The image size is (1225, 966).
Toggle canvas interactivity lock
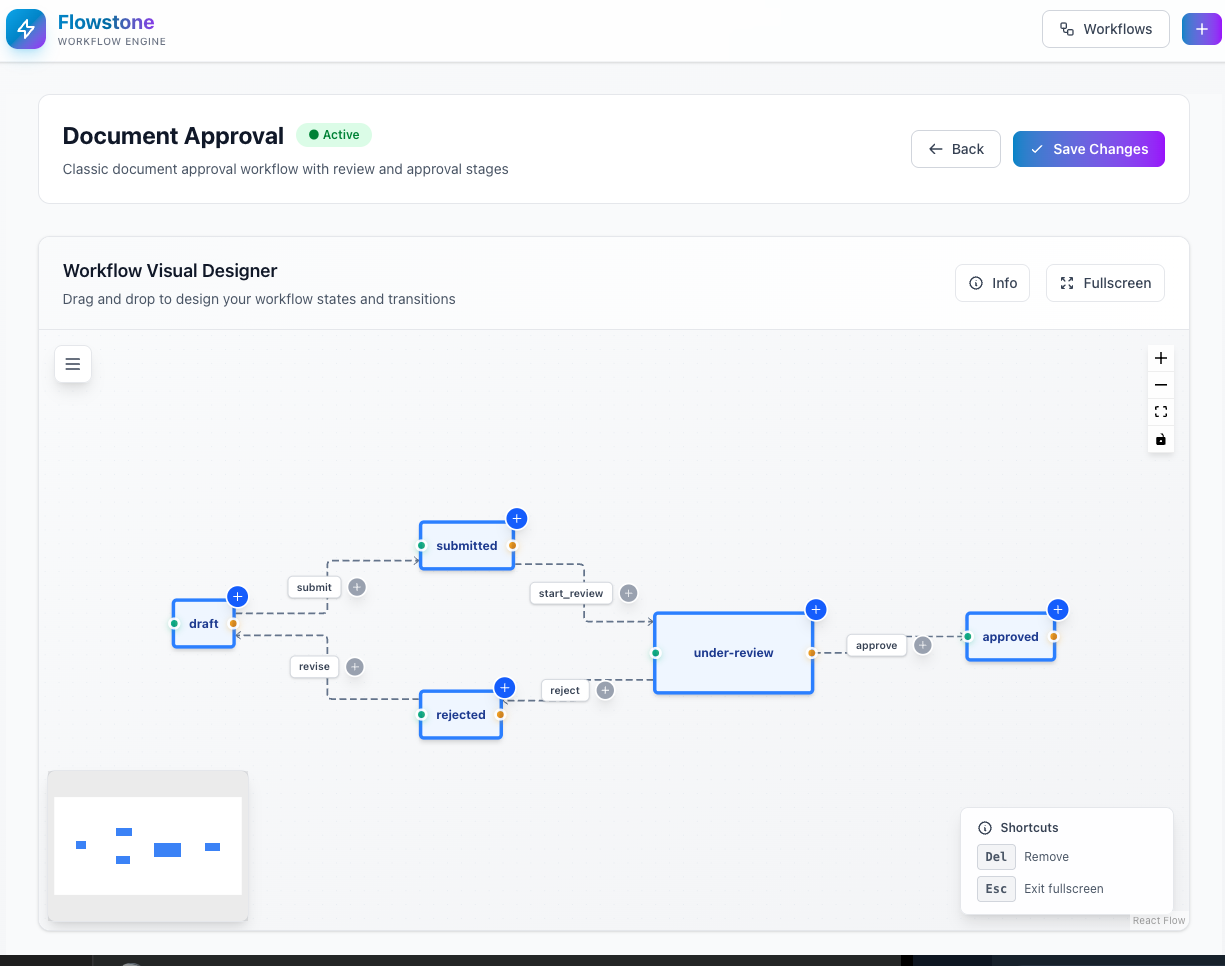[1161, 439]
